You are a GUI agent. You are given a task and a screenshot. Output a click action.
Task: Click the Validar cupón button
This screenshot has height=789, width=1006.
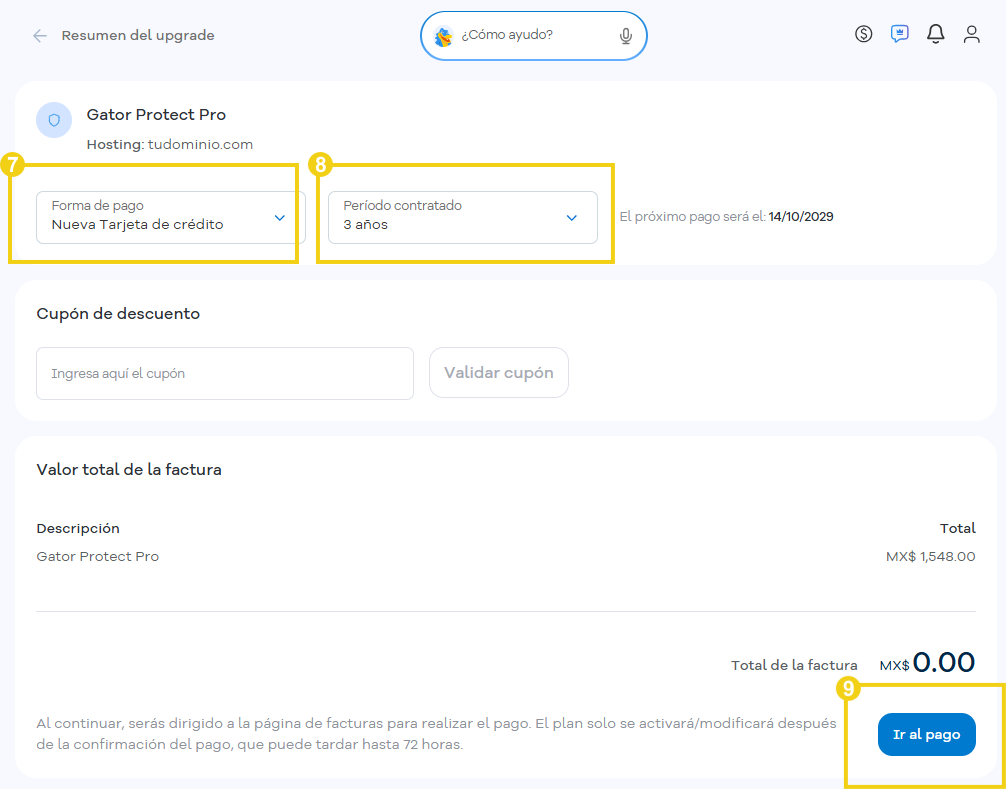pyautogui.click(x=499, y=373)
